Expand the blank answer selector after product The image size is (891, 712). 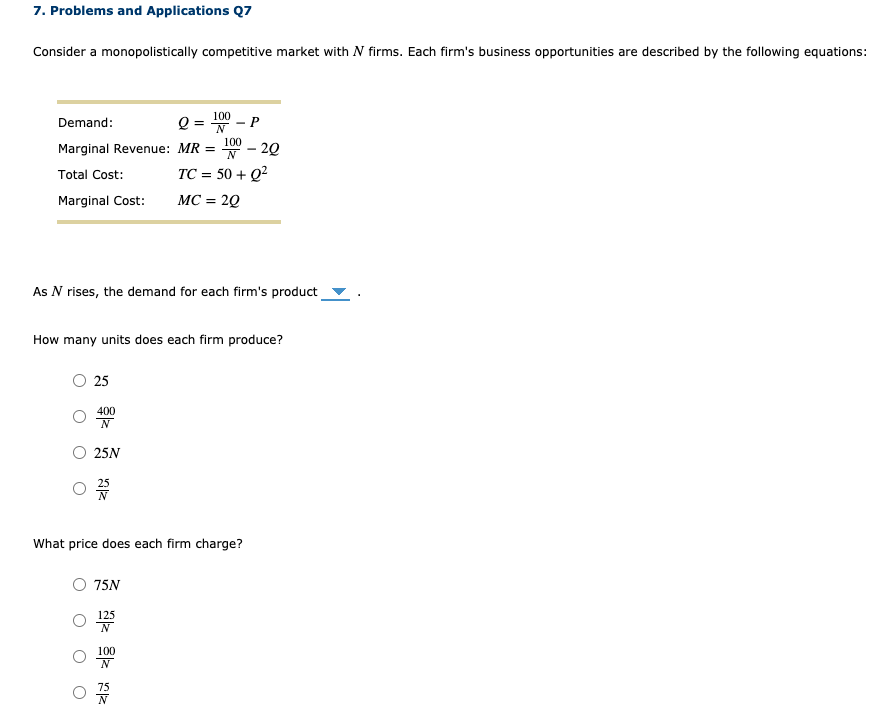pyautogui.click(x=336, y=292)
